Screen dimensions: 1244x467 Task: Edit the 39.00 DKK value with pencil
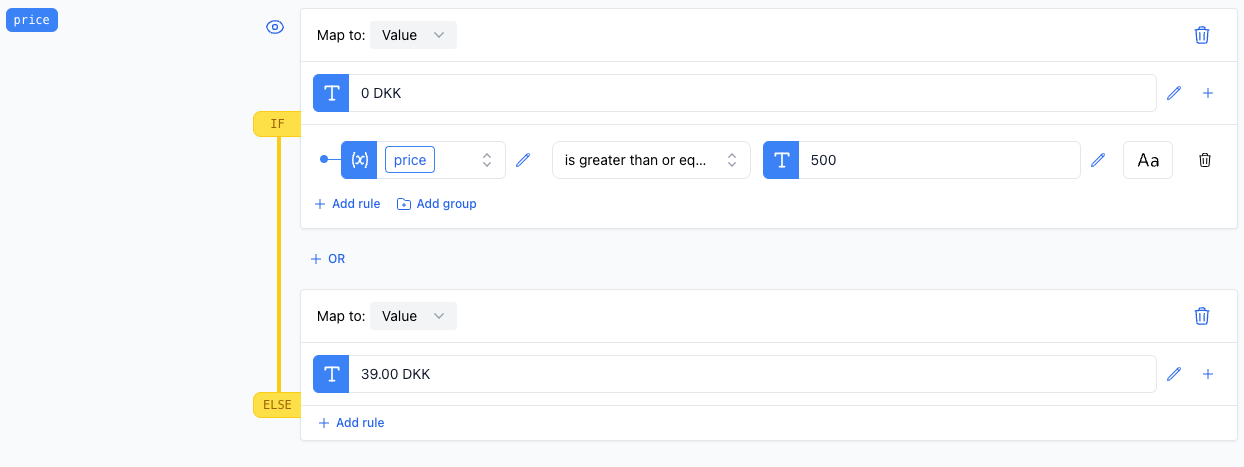click(1174, 374)
